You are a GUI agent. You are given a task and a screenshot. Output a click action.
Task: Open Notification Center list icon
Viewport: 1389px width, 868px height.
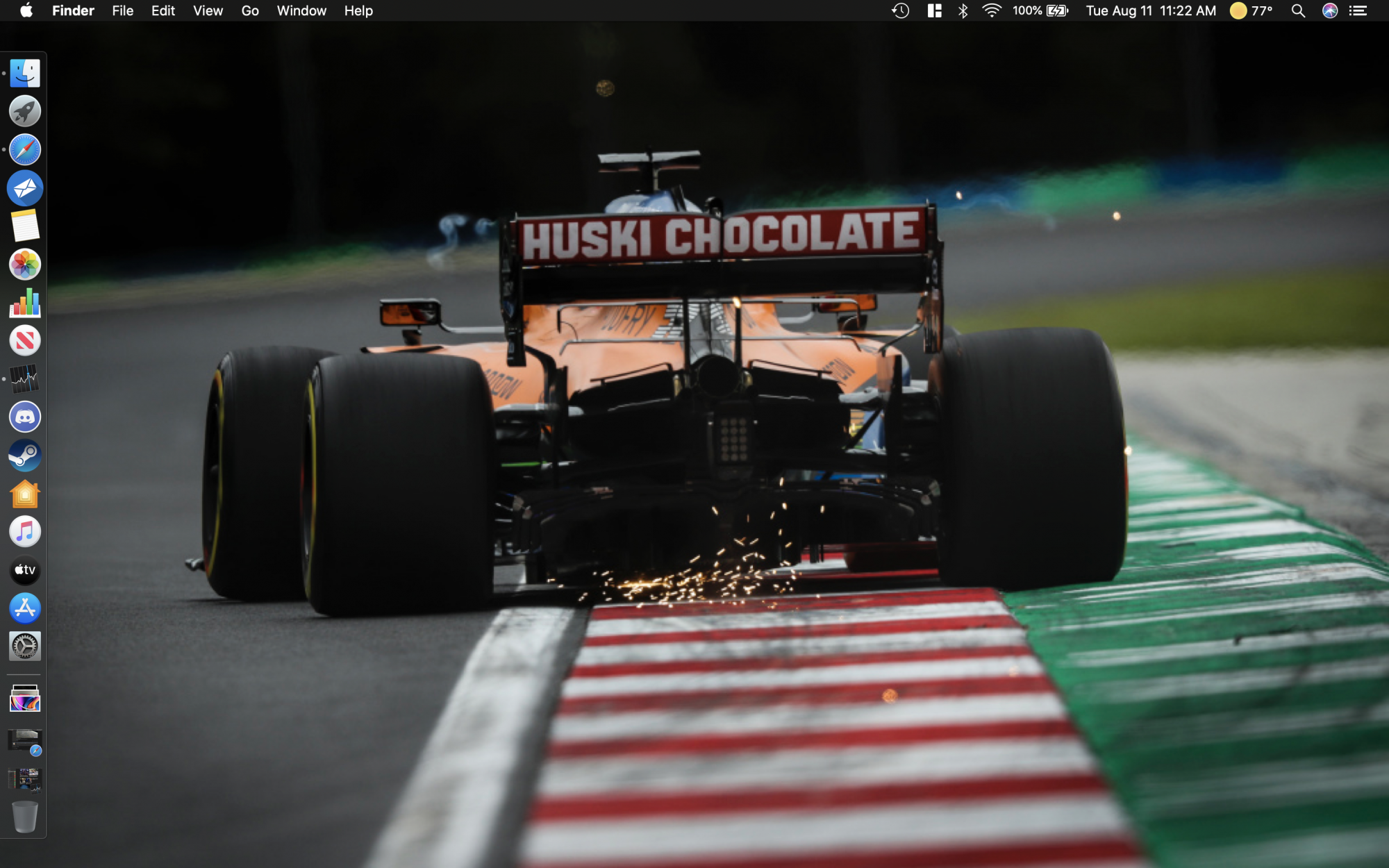click(1358, 10)
